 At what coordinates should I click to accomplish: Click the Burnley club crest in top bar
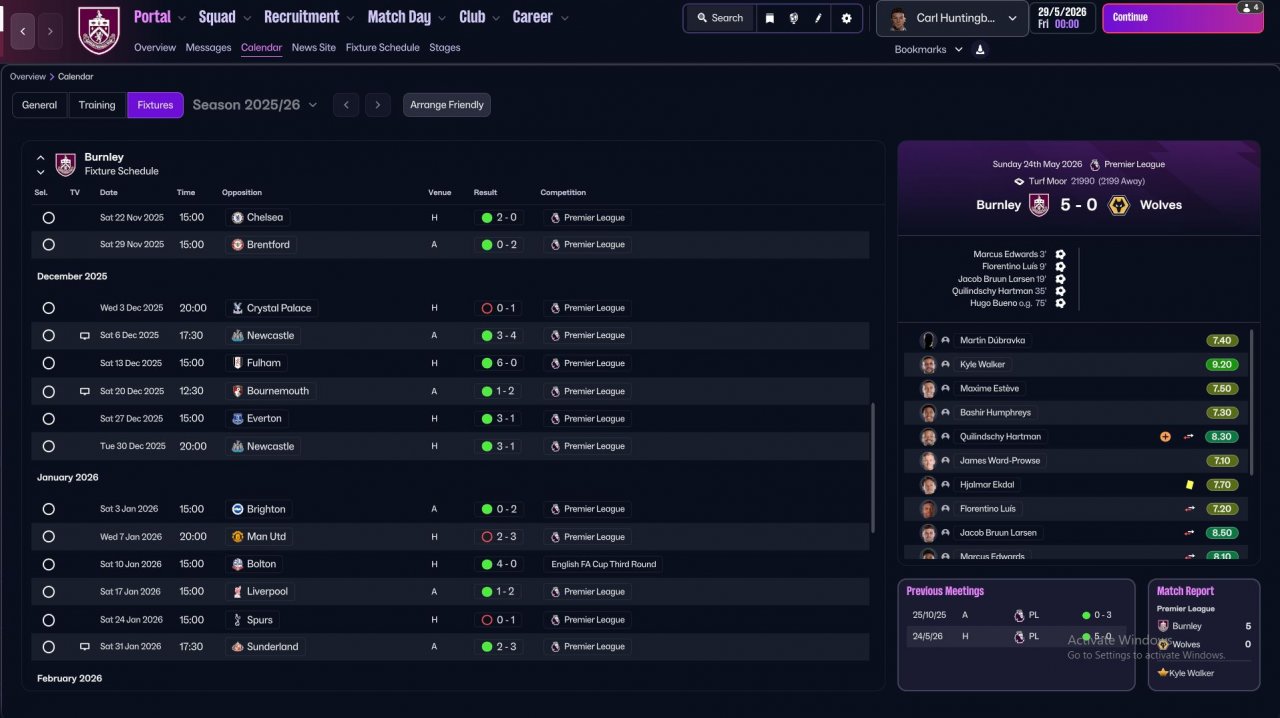click(x=98, y=31)
